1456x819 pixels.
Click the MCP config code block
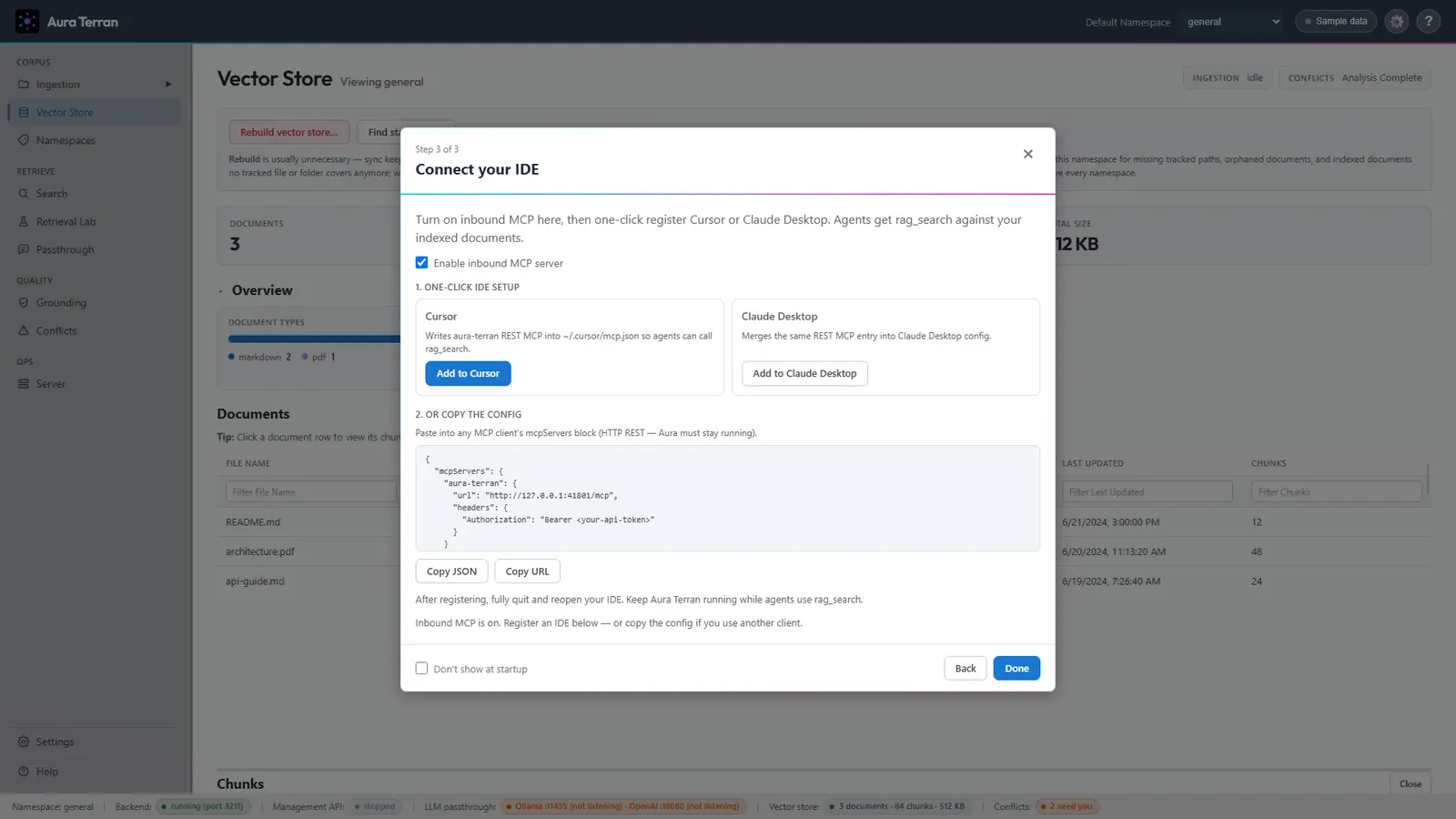click(x=727, y=499)
